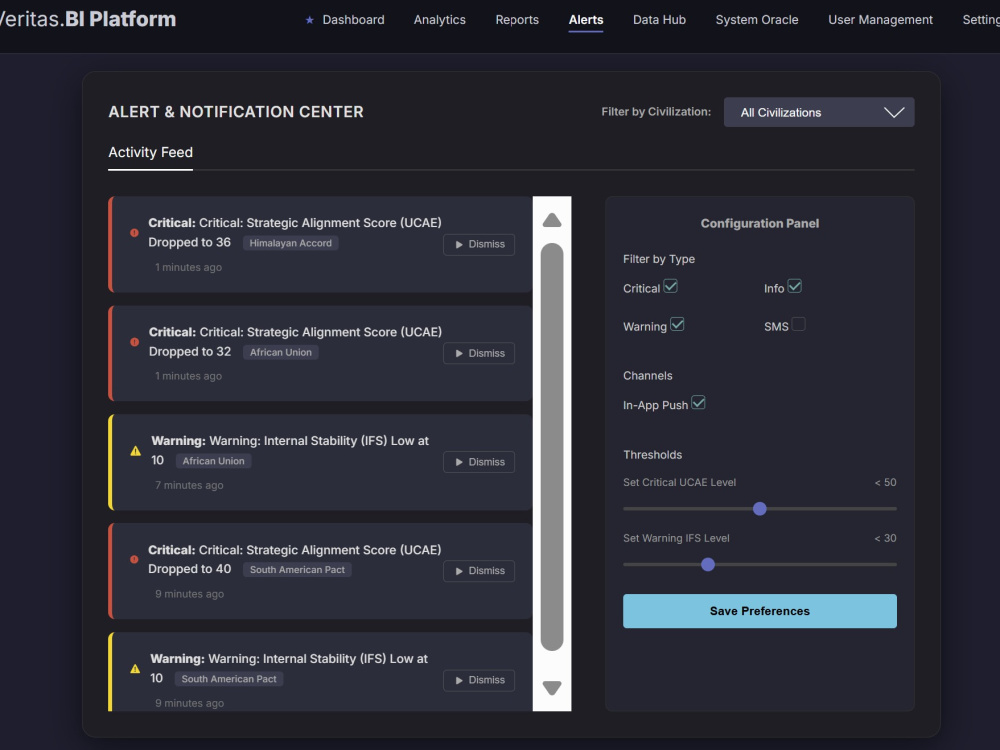
Task: Open User Management section
Action: [x=880, y=20]
